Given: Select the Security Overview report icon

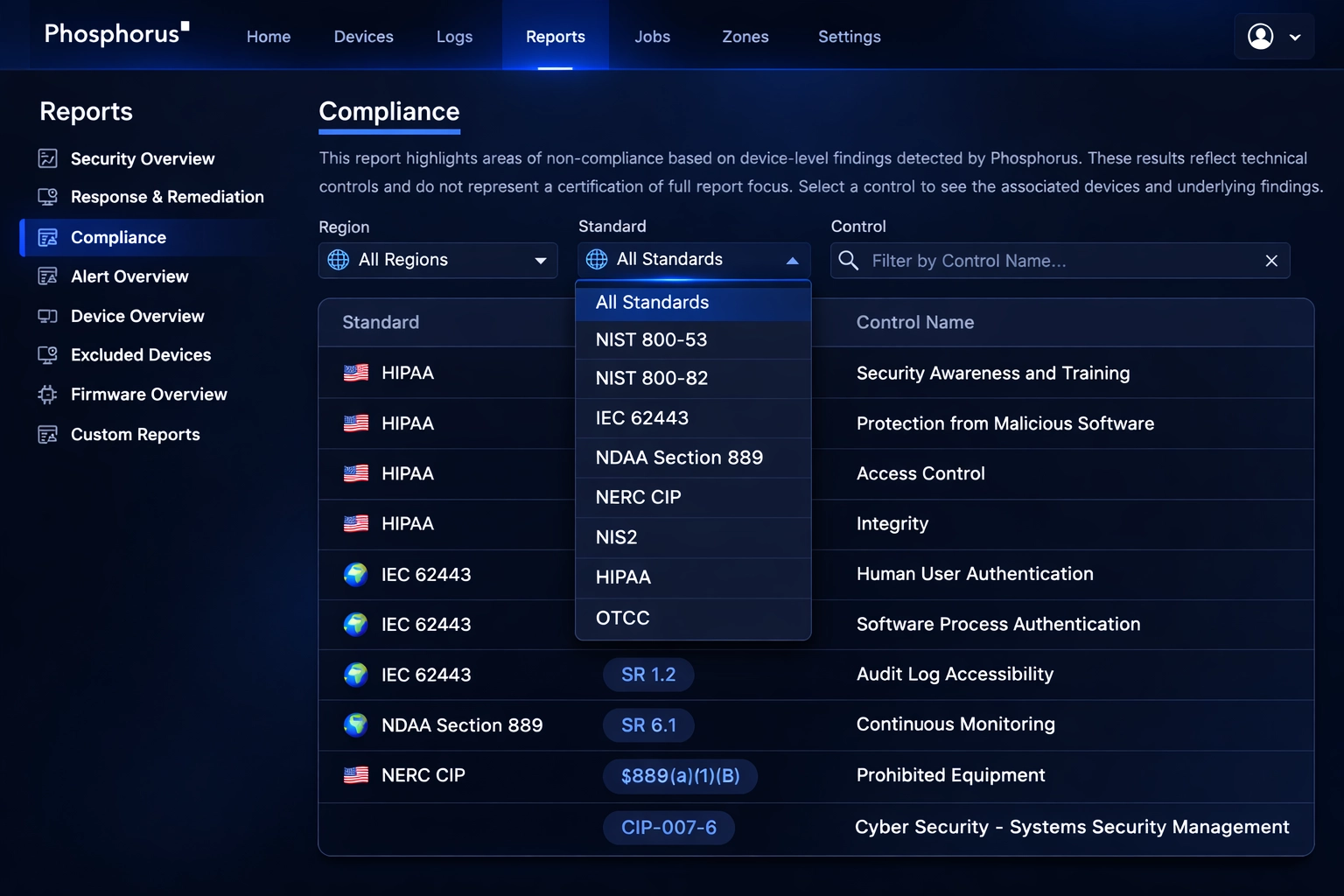Looking at the screenshot, I should click(x=48, y=158).
